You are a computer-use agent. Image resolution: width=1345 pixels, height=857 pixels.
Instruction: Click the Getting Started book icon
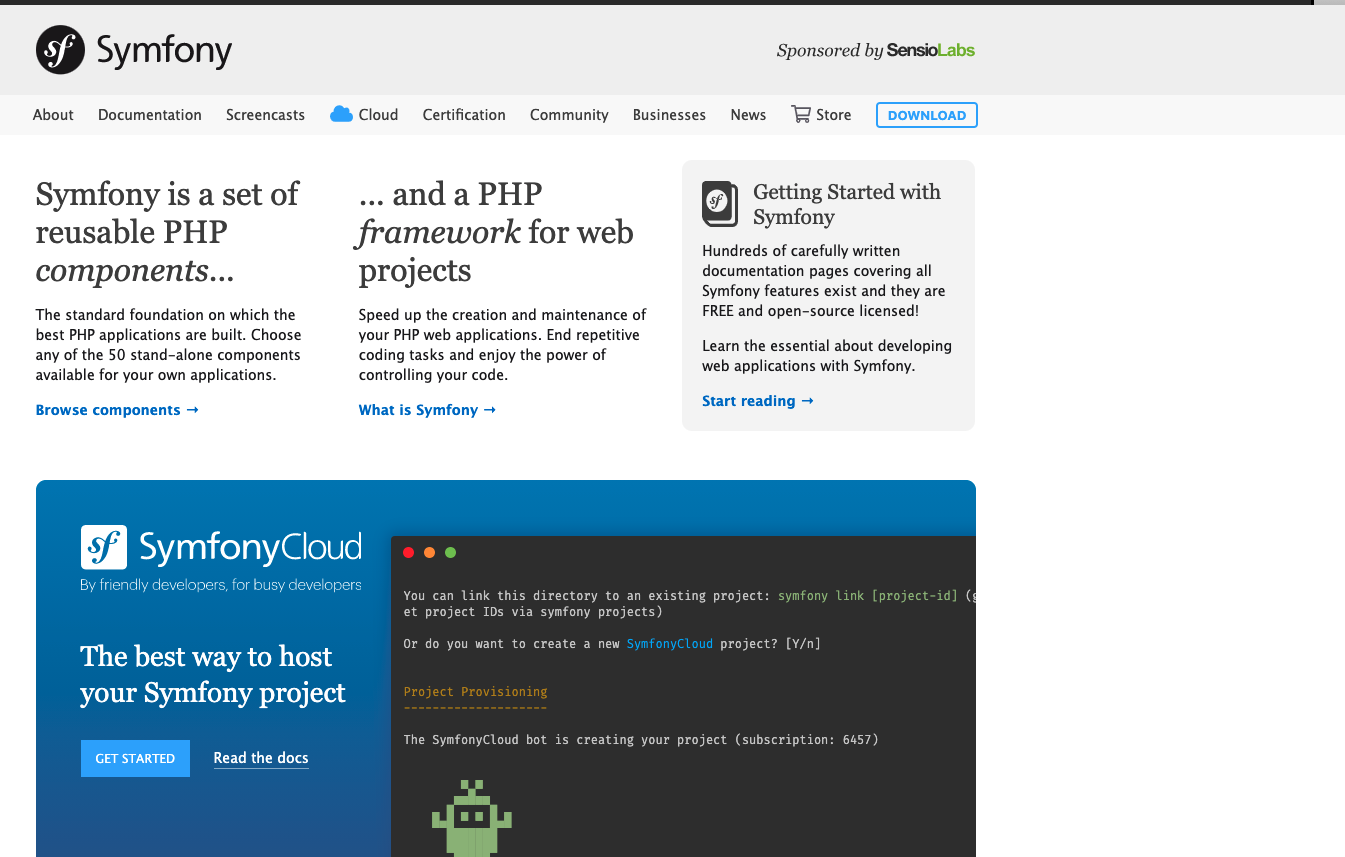point(720,204)
